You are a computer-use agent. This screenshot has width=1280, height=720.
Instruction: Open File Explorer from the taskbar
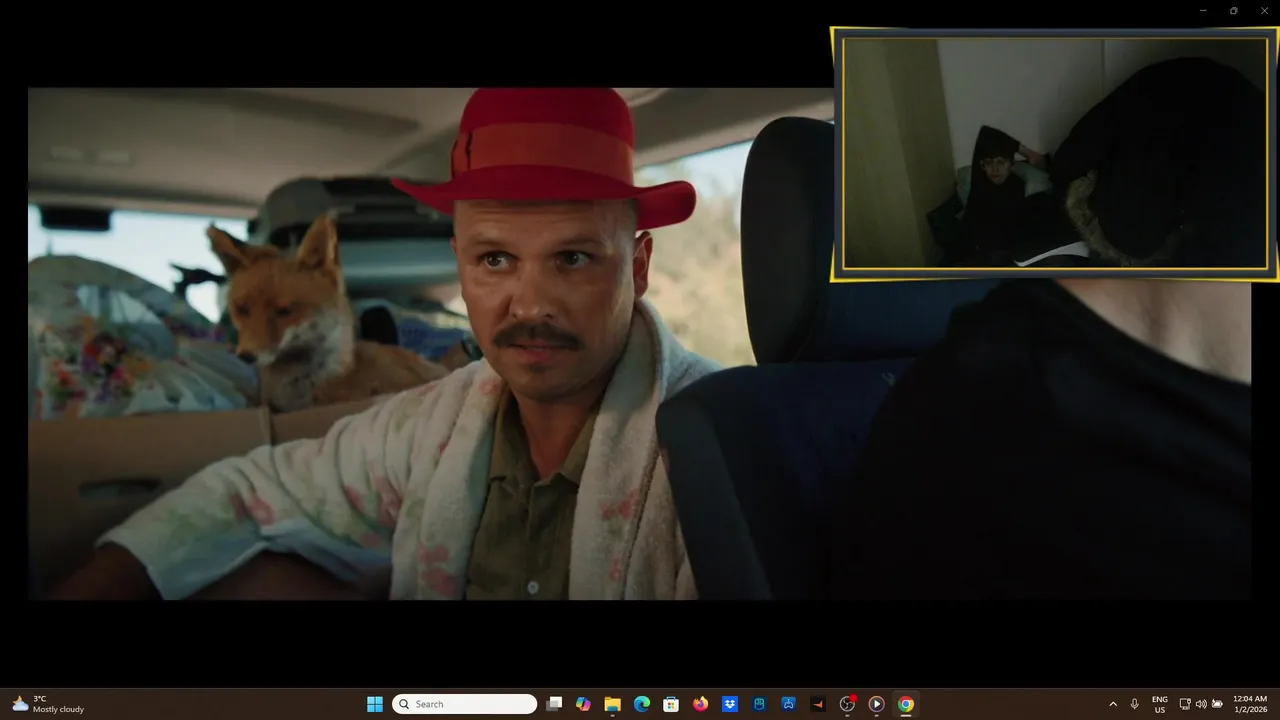612,704
